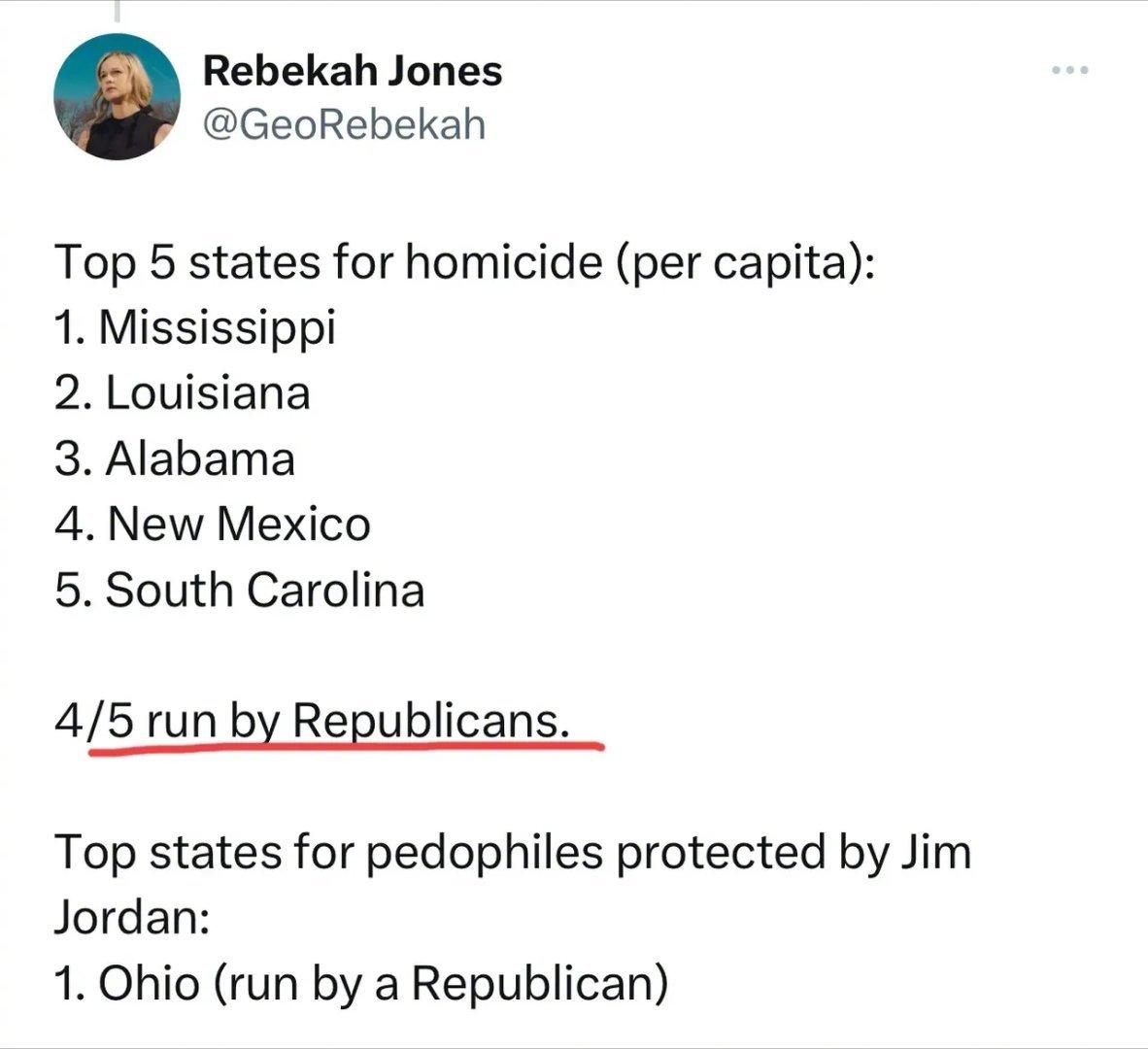Click the '4/5 run by Republicans.' sentence

312,721
